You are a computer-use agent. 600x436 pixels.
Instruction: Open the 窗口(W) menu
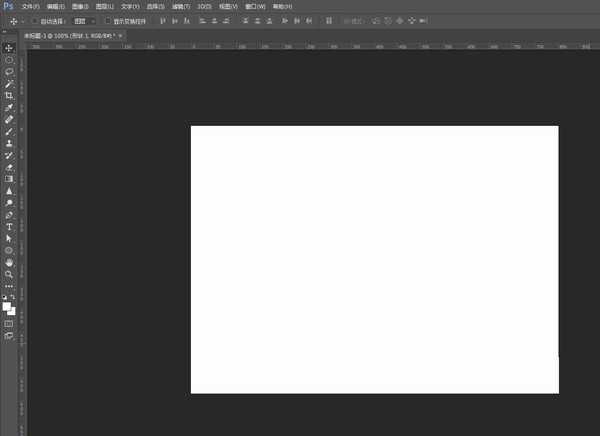pyautogui.click(x=255, y=6)
